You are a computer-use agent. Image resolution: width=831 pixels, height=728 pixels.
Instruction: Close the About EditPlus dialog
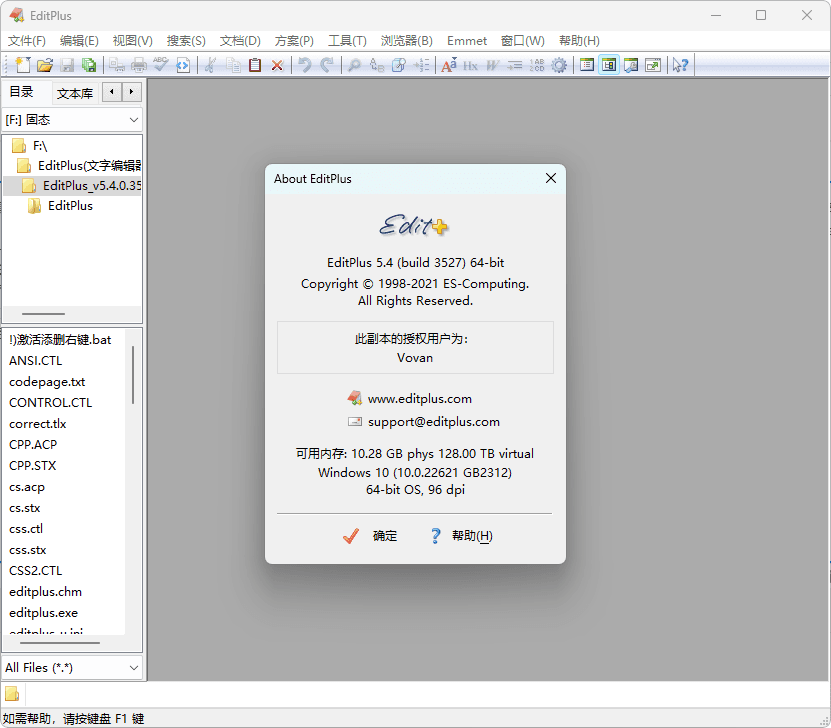[551, 178]
